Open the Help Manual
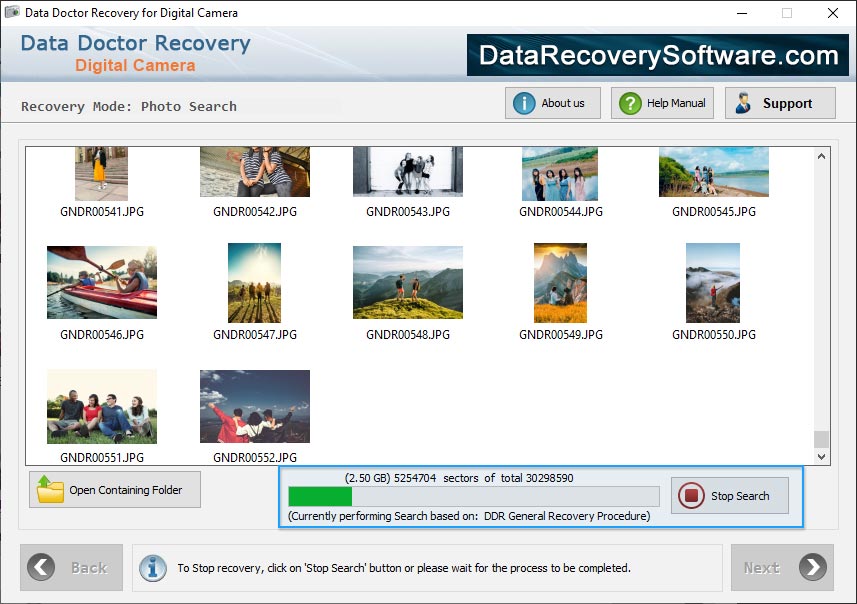Screen dimensions: 857x604 click(x=661, y=102)
